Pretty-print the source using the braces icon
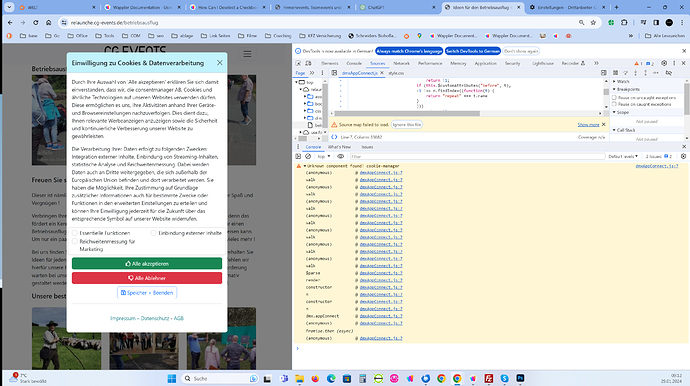The image size is (690, 386). coord(334,137)
